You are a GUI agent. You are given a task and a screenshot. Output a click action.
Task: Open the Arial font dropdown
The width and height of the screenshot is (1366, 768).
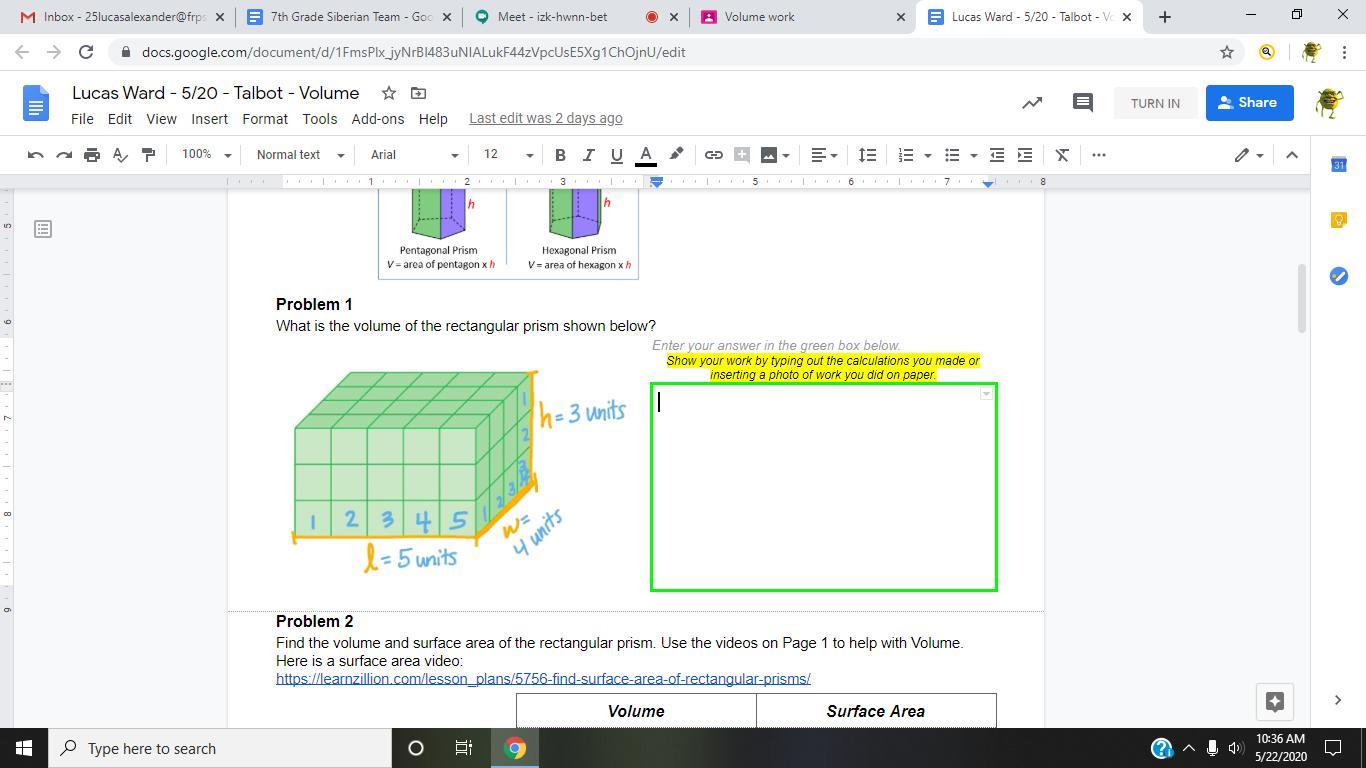[414, 155]
